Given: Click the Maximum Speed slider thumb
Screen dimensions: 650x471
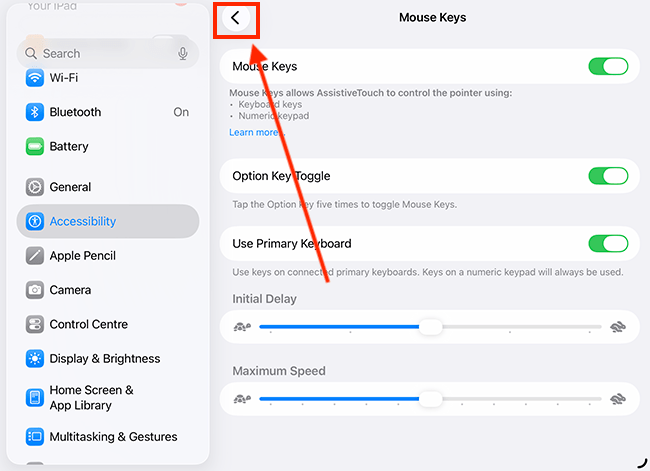Looking at the screenshot, I should tap(430, 399).
